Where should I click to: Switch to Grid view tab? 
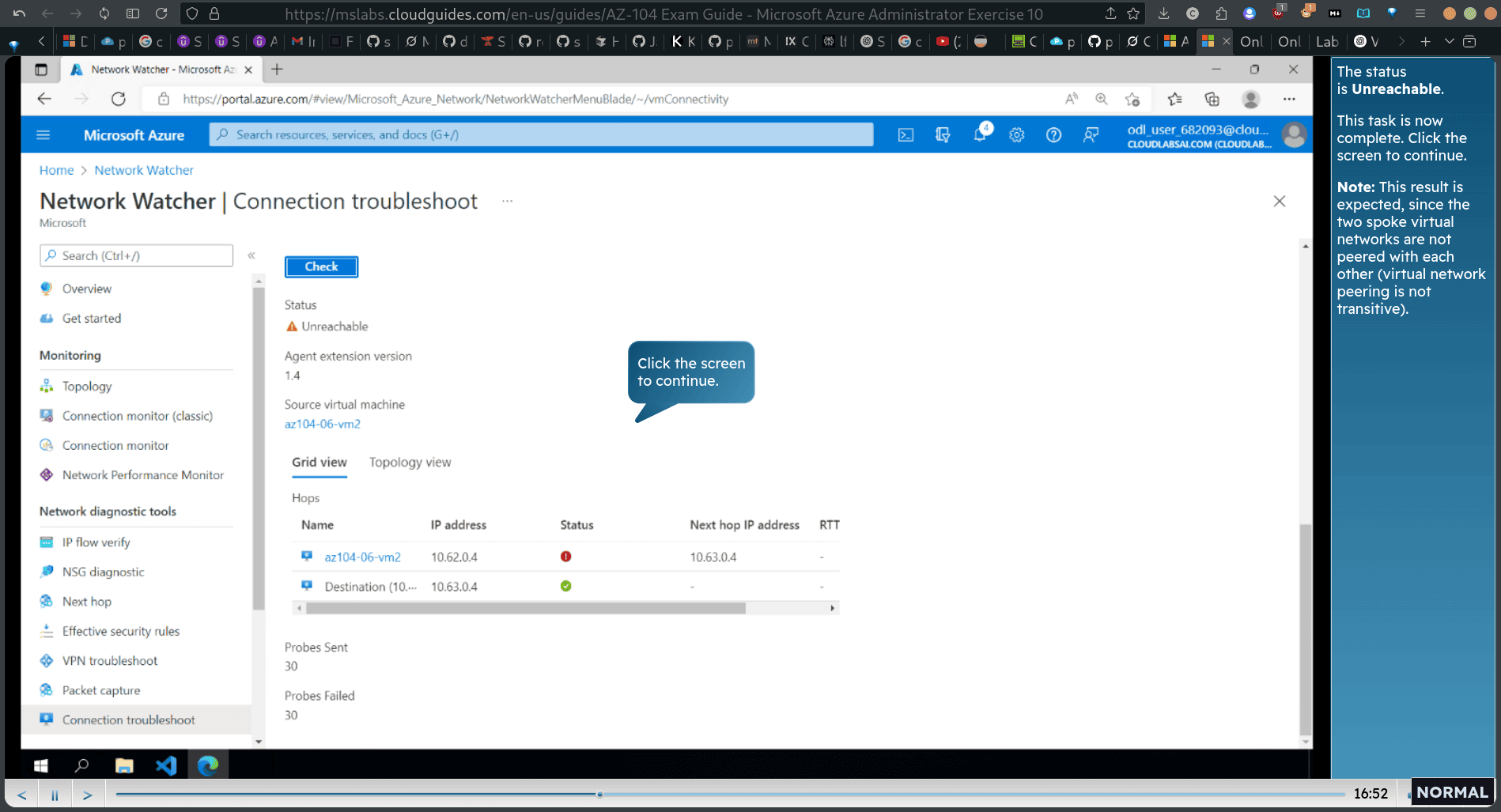click(x=319, y=463)
